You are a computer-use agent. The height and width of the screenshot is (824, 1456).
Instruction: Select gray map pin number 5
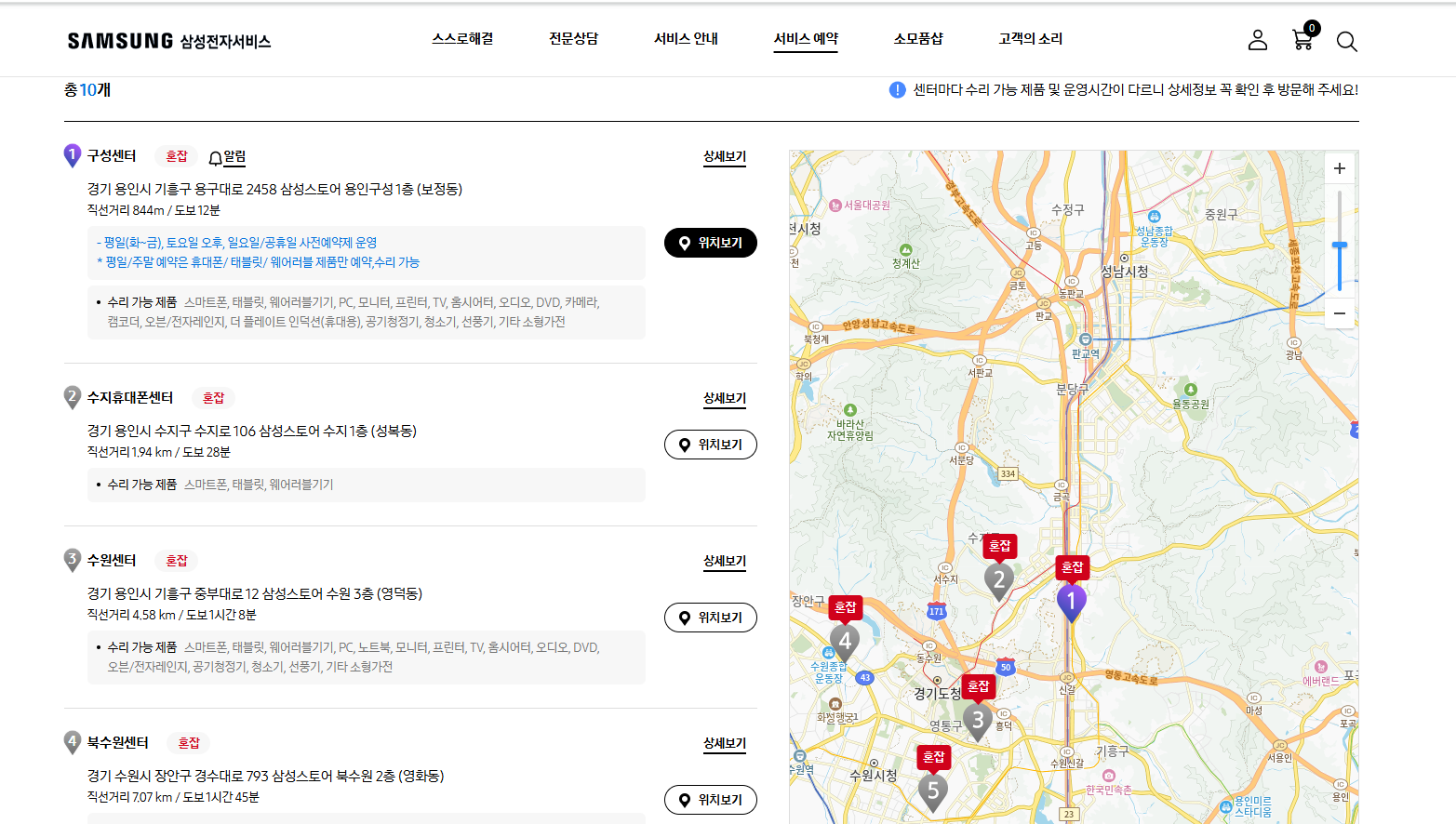(x=932, y=792)
